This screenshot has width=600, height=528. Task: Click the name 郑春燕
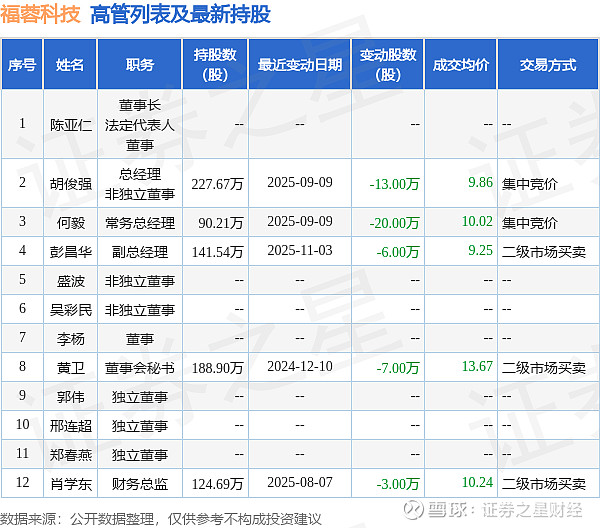tap(71, 455)
